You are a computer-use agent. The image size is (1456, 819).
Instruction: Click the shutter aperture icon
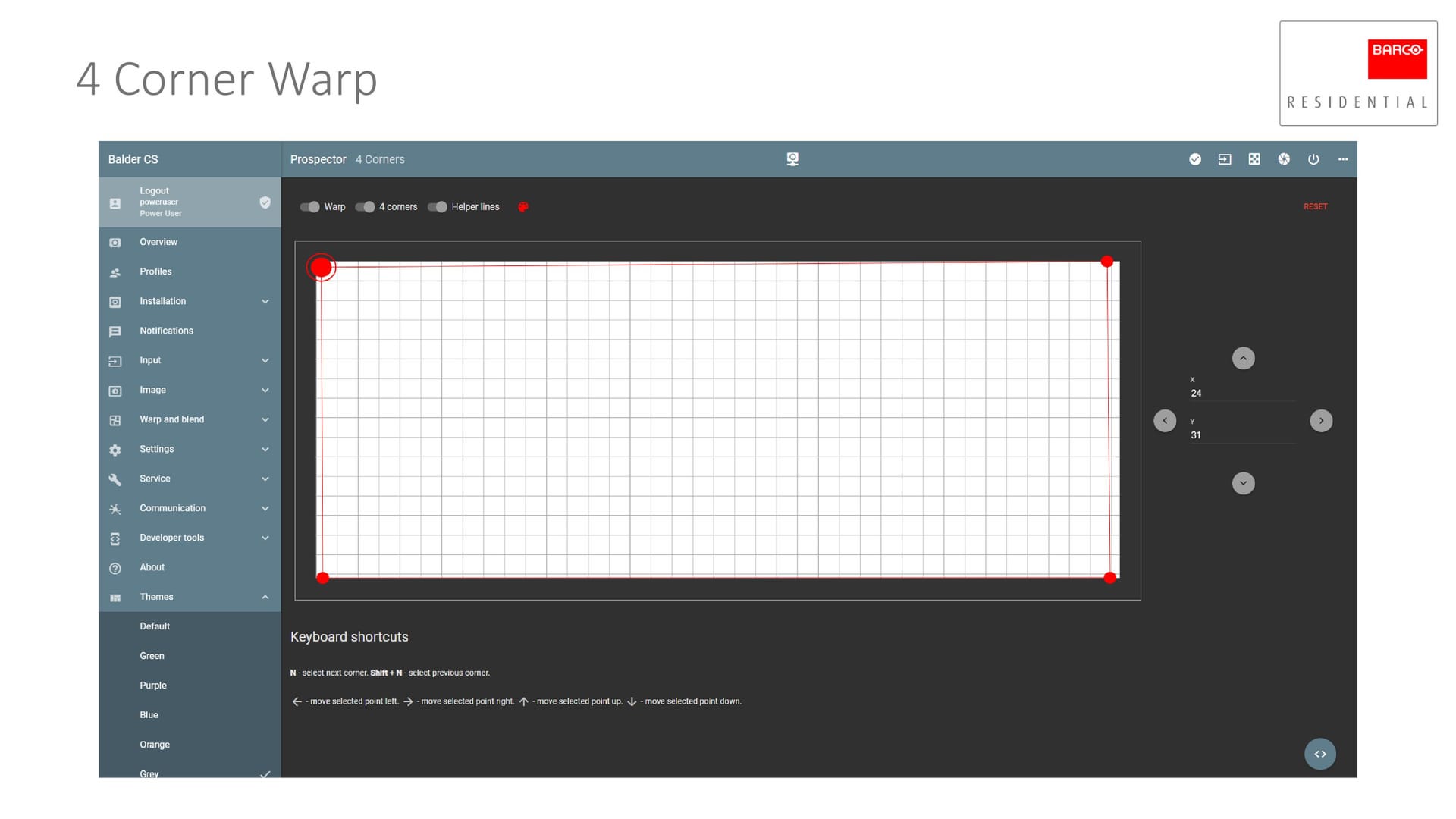click(1284, 159)
